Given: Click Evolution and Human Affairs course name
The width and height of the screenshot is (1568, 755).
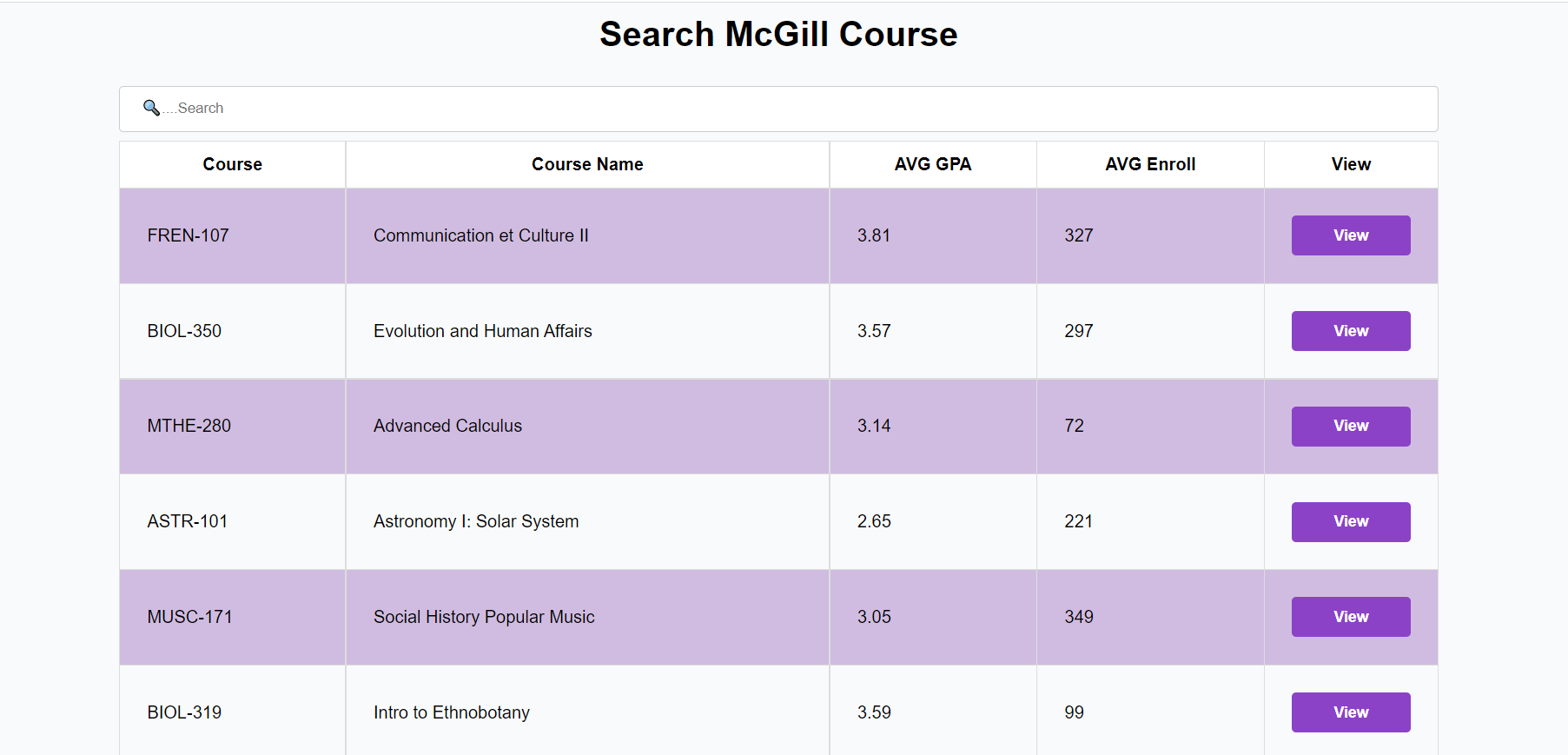Looking at the screenshot, I should point(482,331).
